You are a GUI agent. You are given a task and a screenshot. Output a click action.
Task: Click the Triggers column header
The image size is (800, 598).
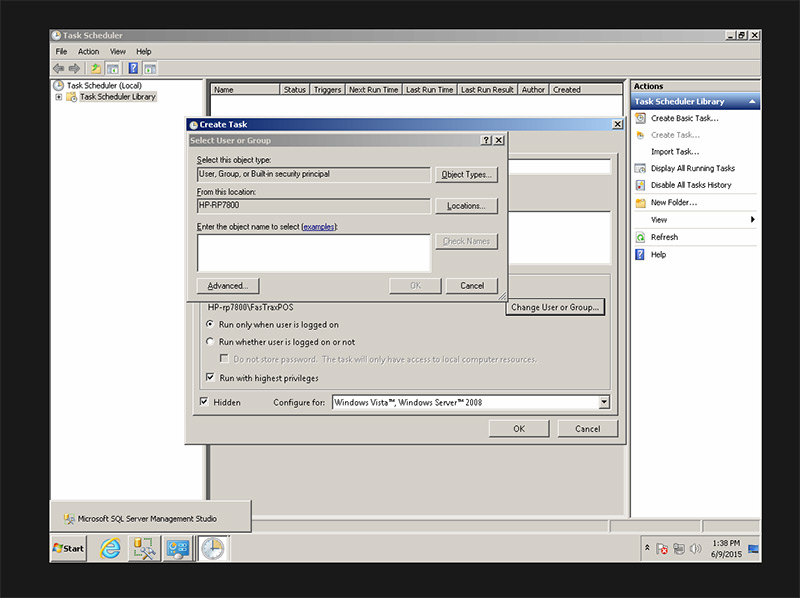pos(328,90)
